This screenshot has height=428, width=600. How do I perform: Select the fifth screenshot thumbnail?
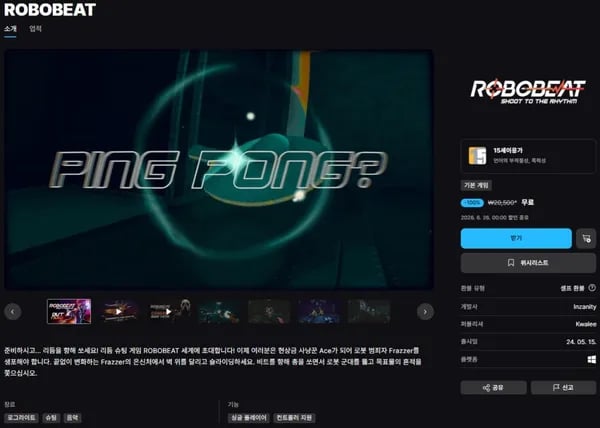[x=269, y=311]
